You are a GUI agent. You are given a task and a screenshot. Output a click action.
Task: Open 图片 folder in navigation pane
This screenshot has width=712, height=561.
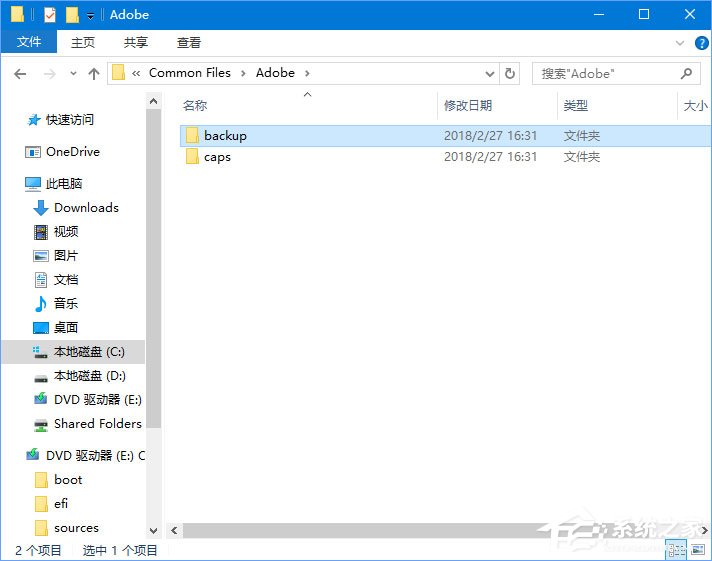pyautogui.click(x=66, y=256)
